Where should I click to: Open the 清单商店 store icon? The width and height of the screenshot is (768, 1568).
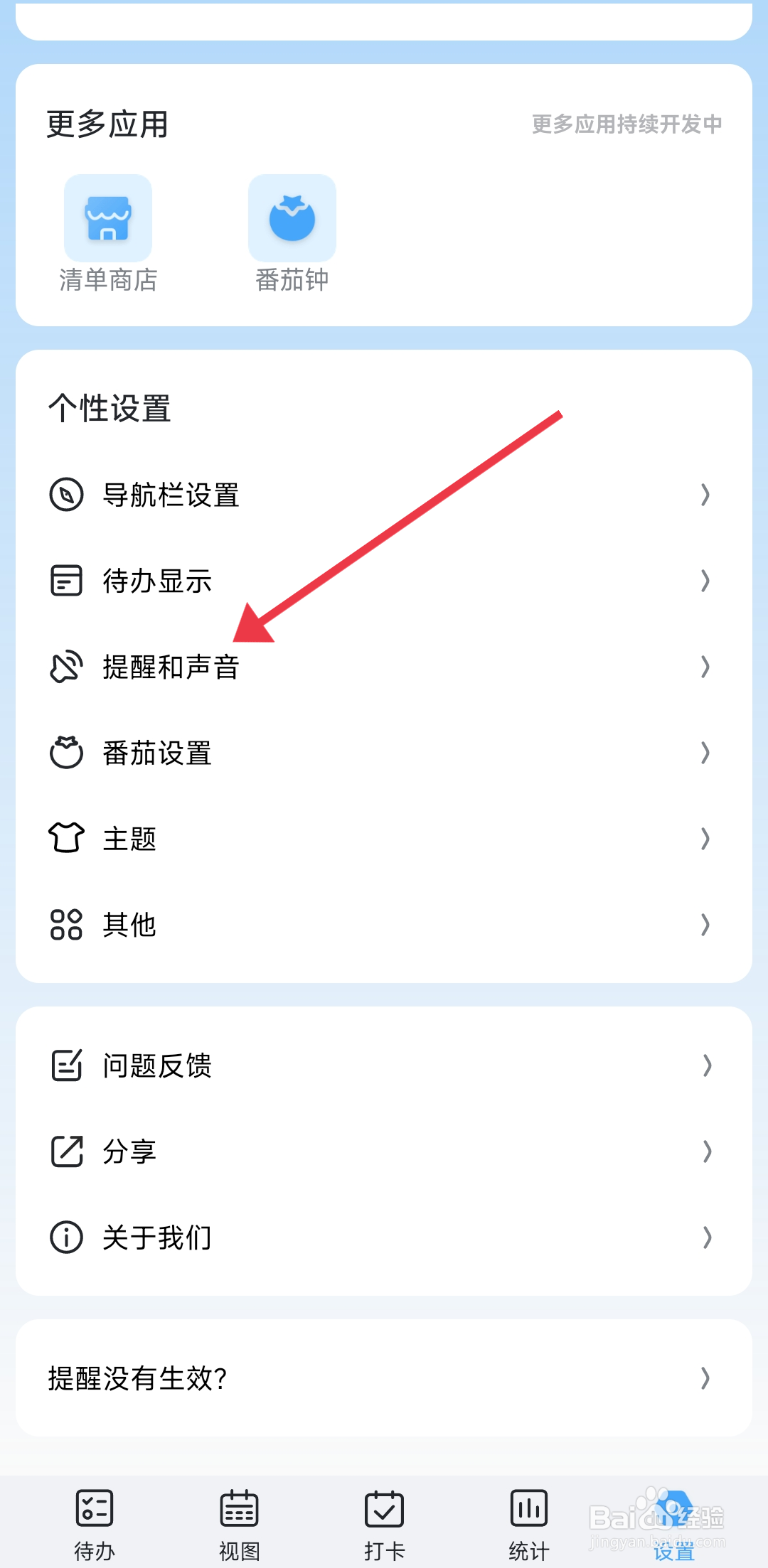point(108,218)
